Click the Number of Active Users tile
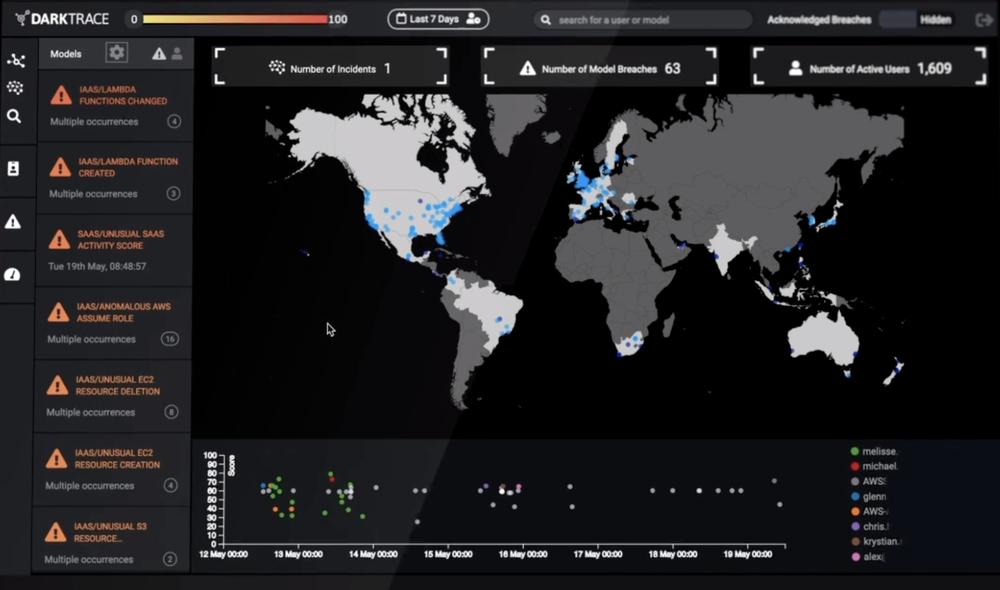The image size is (1000, 590). [x=869, y=66]
